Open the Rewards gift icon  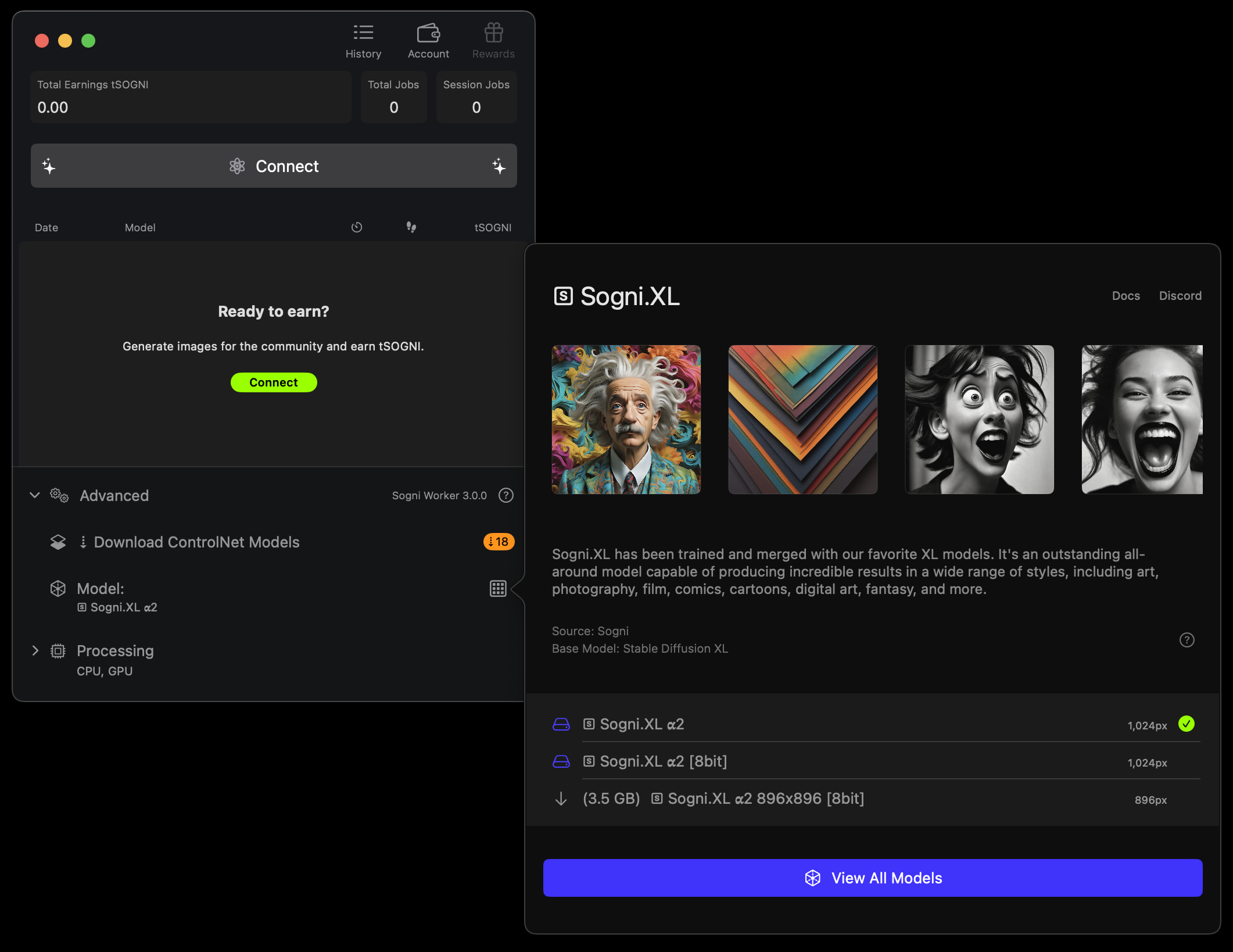(x=493, y=33)
